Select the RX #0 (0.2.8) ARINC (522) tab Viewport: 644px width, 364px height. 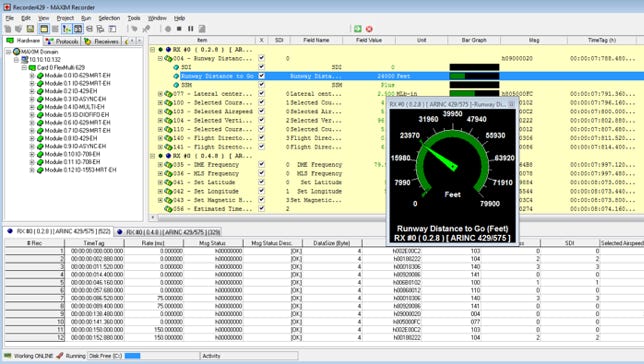click(x=59, y=231)
